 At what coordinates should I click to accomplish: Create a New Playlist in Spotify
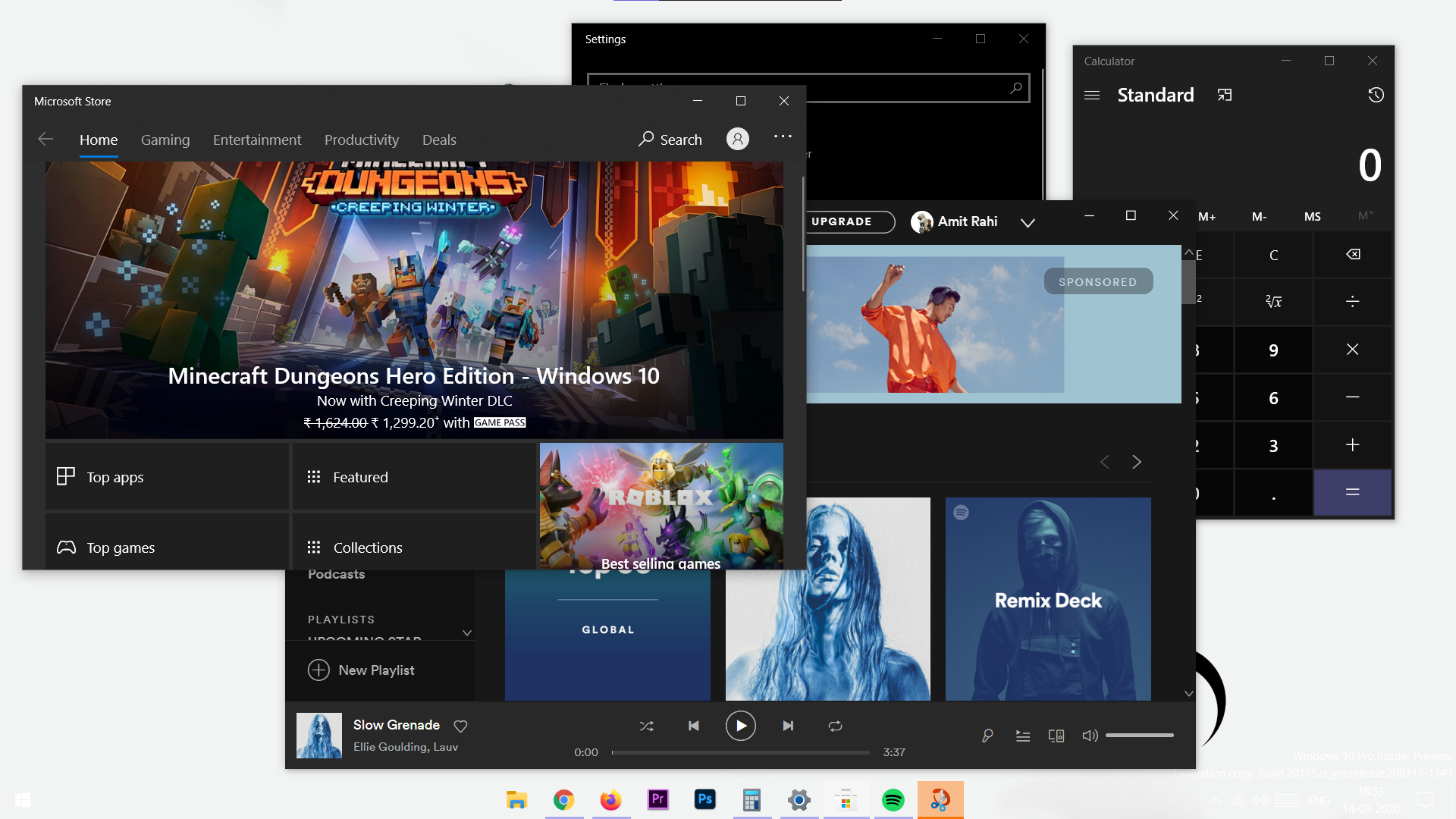coord(361,670)
